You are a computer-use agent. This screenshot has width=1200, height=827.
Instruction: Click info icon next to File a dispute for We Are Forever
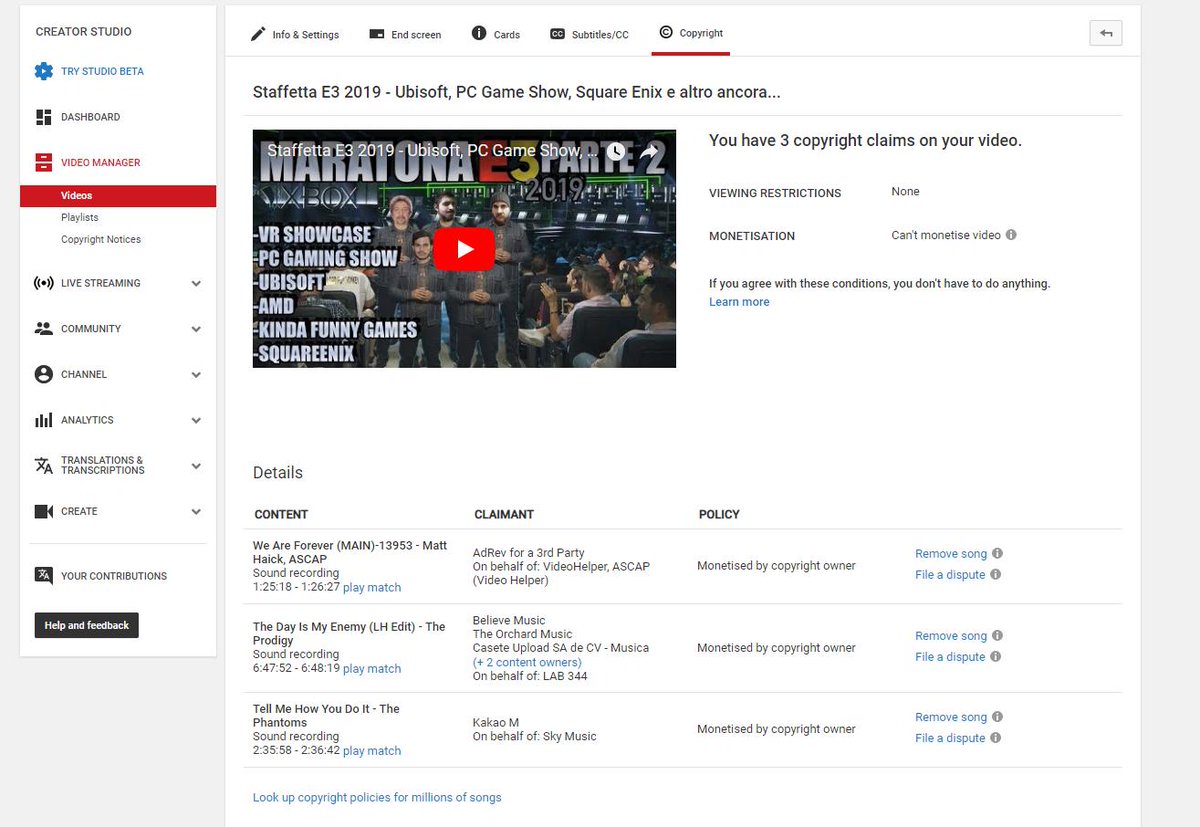point(996,574)
